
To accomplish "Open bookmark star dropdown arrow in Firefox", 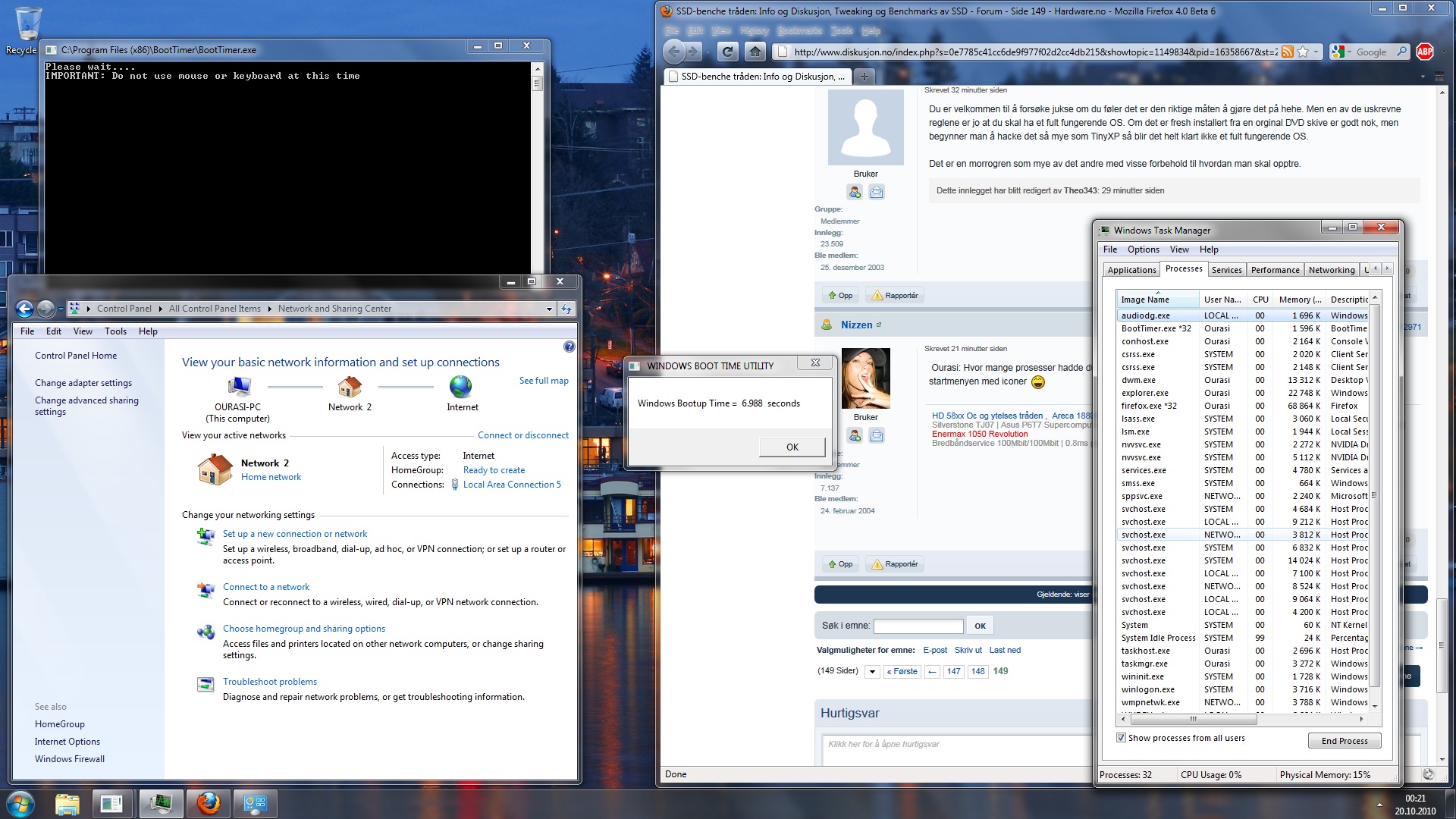I will (1316, 52).
